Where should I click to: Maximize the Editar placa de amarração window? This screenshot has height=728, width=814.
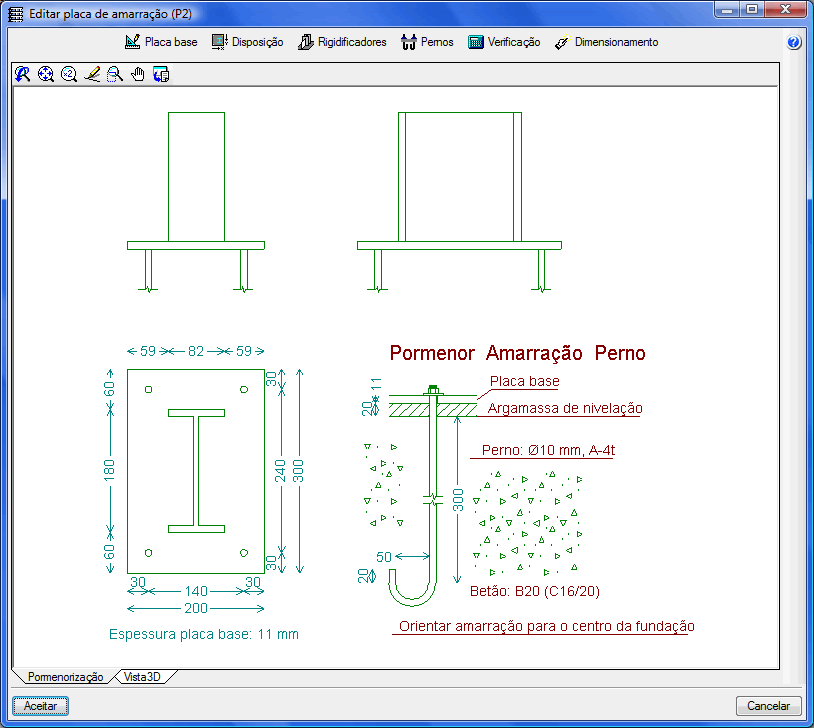pyautogui.click(x=752, y=9)
